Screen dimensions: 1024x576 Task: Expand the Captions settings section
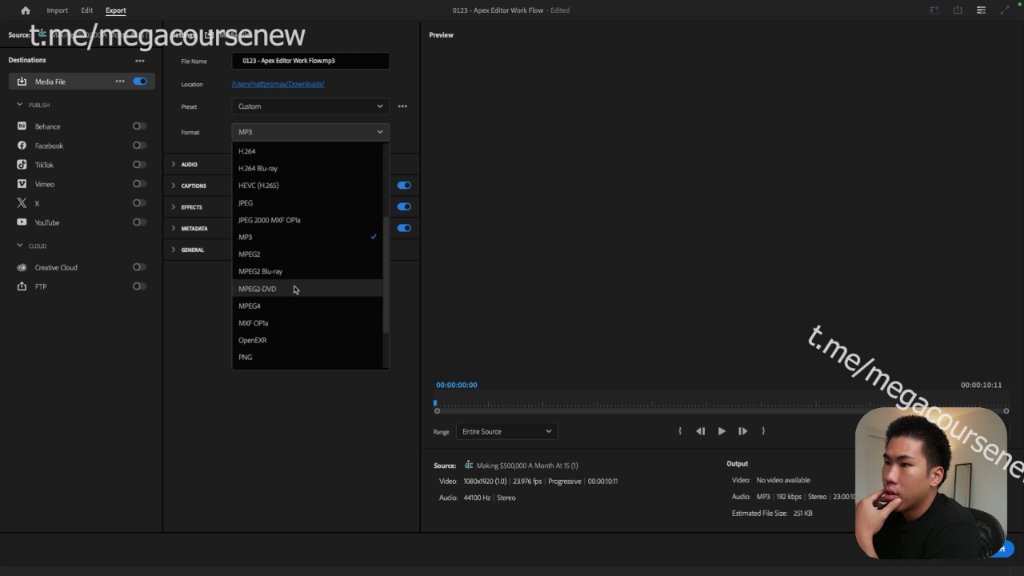point(173,186)
